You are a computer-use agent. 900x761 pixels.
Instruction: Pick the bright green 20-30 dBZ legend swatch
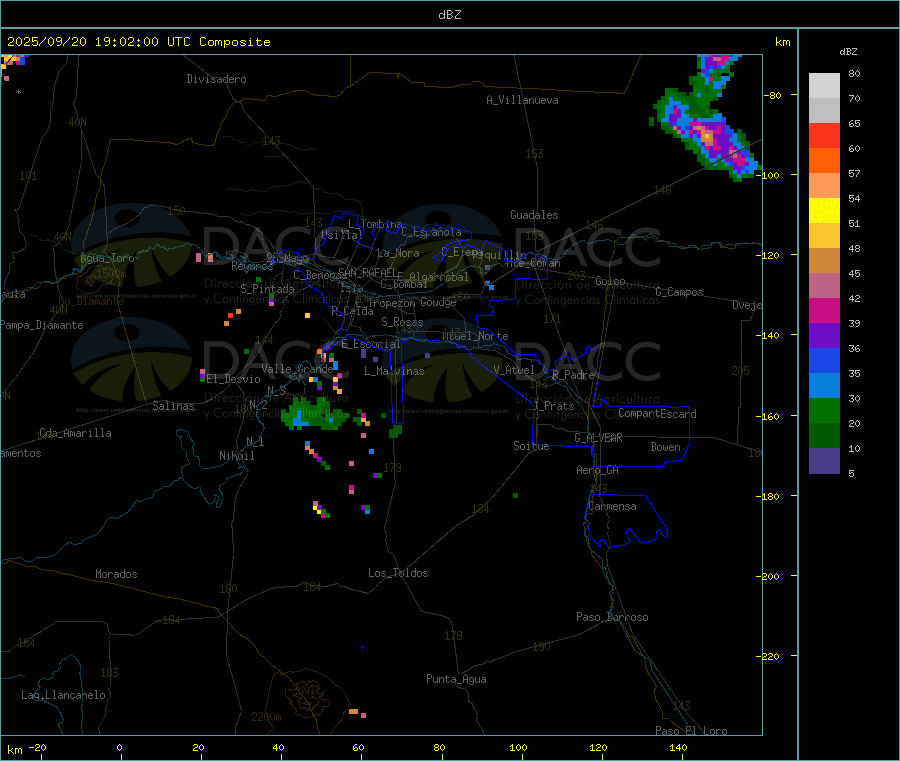point(824,410)
